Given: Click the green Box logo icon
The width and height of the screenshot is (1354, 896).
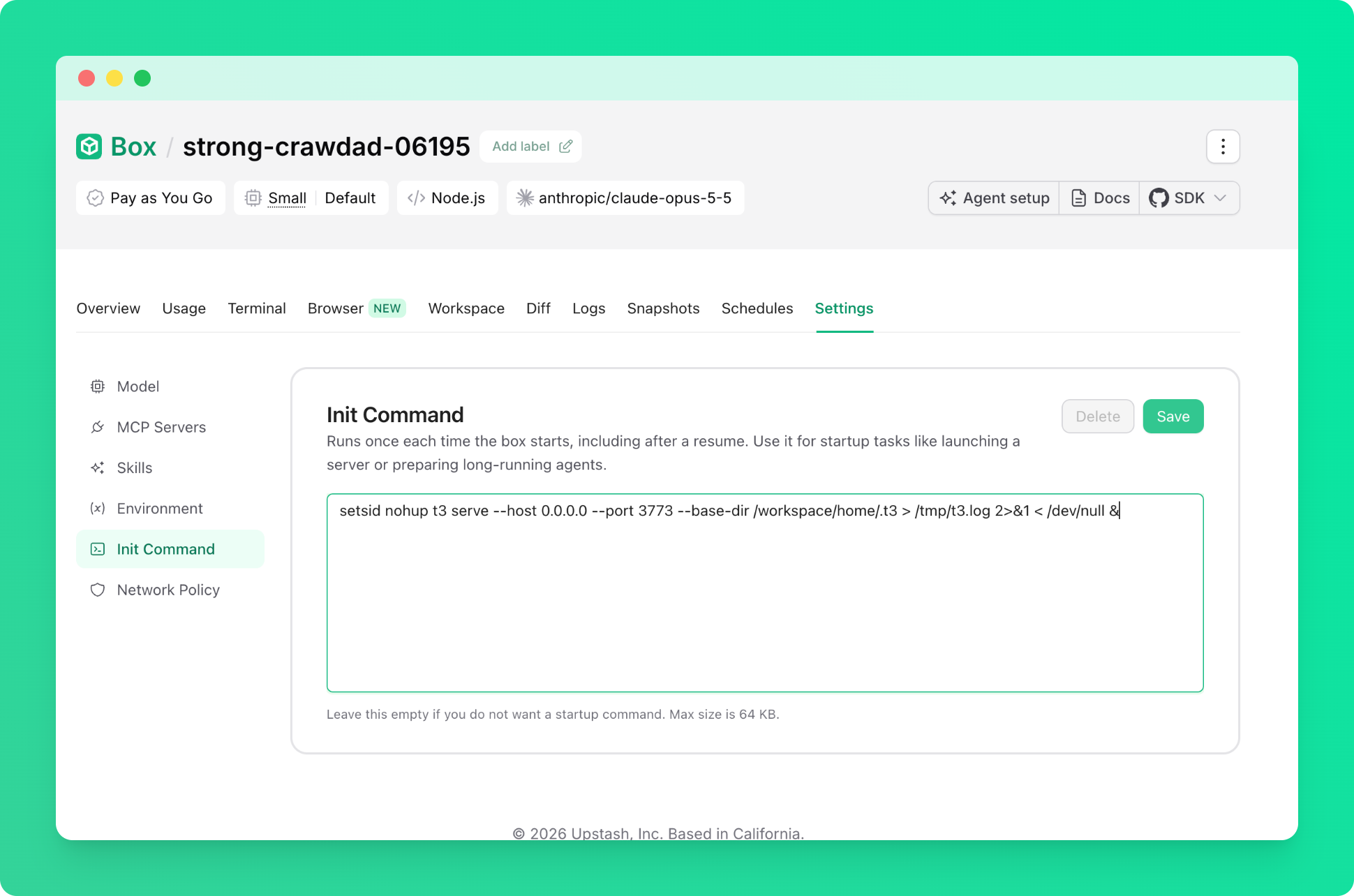Looking at the screenshot, I should click(89, 147).
